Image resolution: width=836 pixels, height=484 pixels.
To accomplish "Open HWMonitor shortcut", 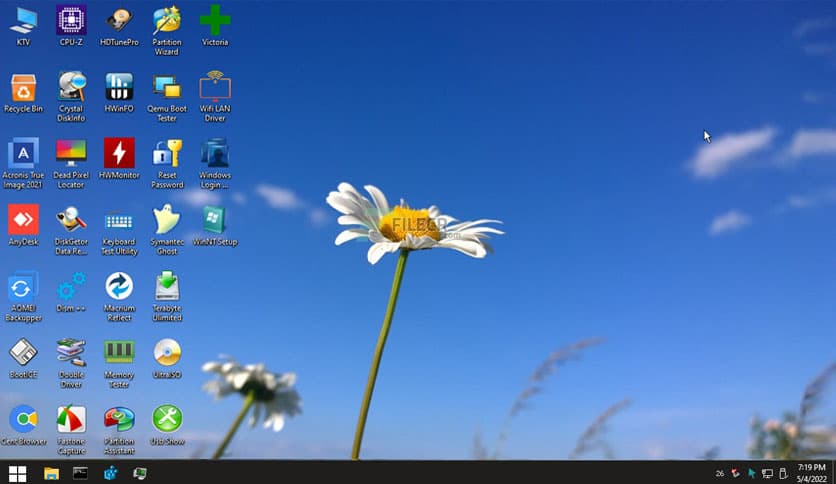I will click(119, 159).
